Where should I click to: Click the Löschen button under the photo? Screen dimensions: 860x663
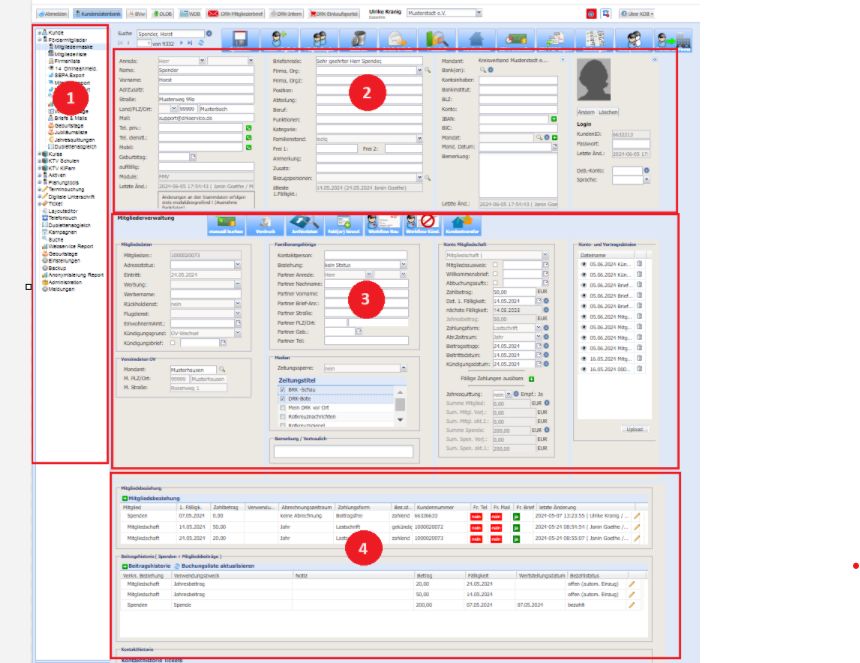610,113
